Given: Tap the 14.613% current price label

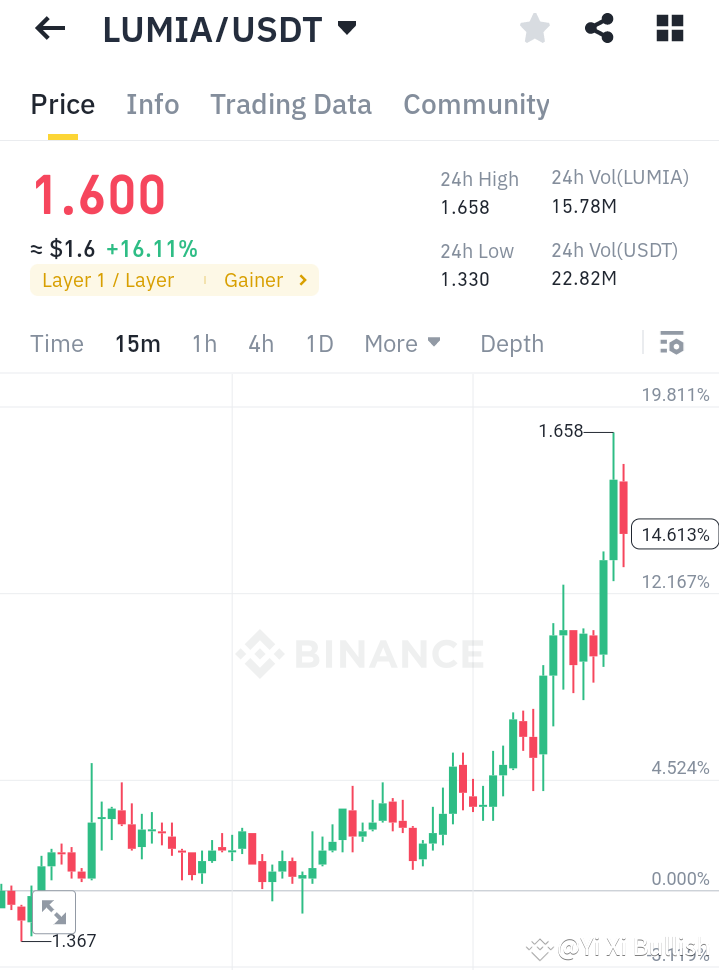Looking at the screenshot, I should pos(674,534).
